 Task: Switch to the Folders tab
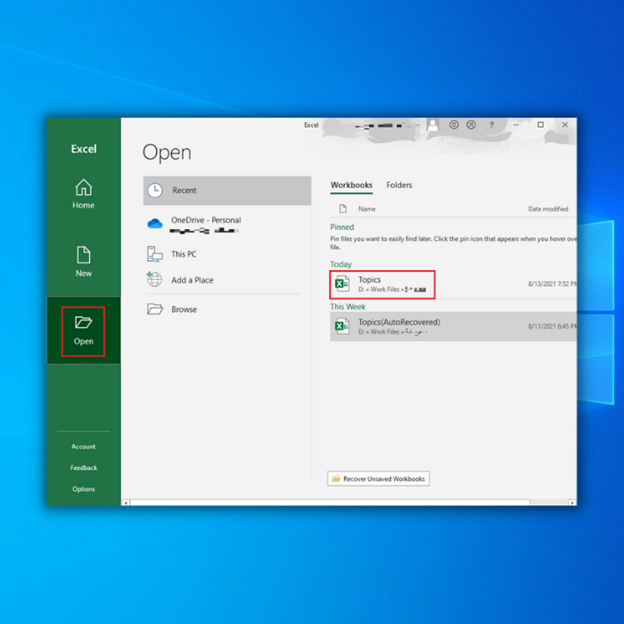(399, 185)
